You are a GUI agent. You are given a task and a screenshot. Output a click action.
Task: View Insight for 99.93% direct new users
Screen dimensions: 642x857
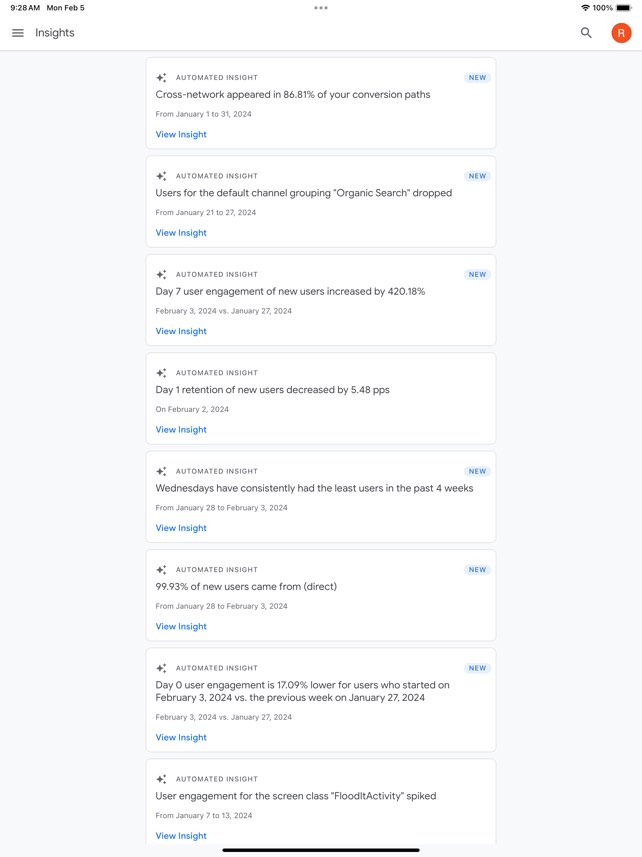(181, 627)
